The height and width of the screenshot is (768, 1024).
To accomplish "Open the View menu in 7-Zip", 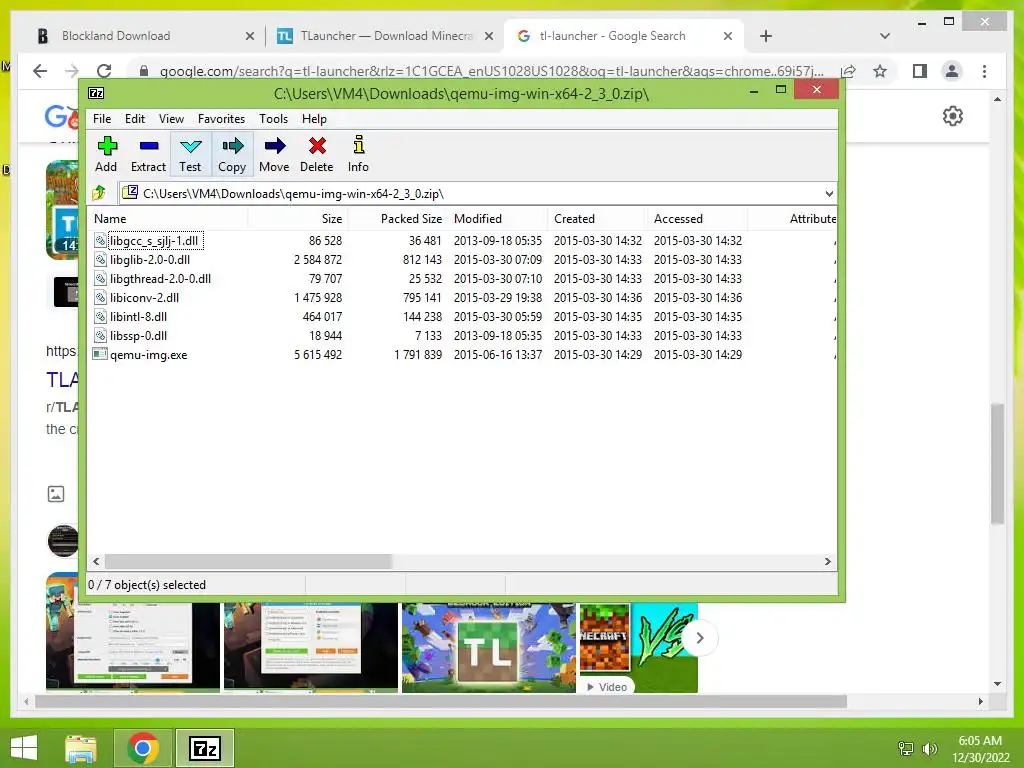I will tap(171, 119).
